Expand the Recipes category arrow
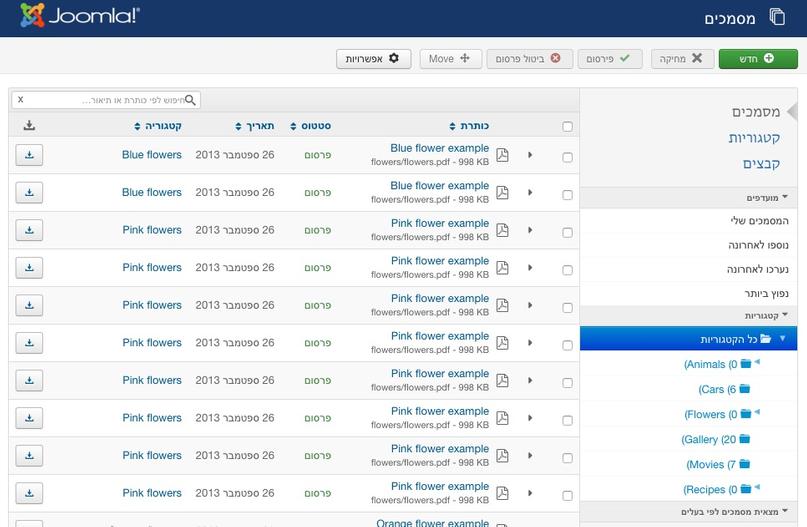Viewport: 807px width, 527px height. (x=757, y=487)
